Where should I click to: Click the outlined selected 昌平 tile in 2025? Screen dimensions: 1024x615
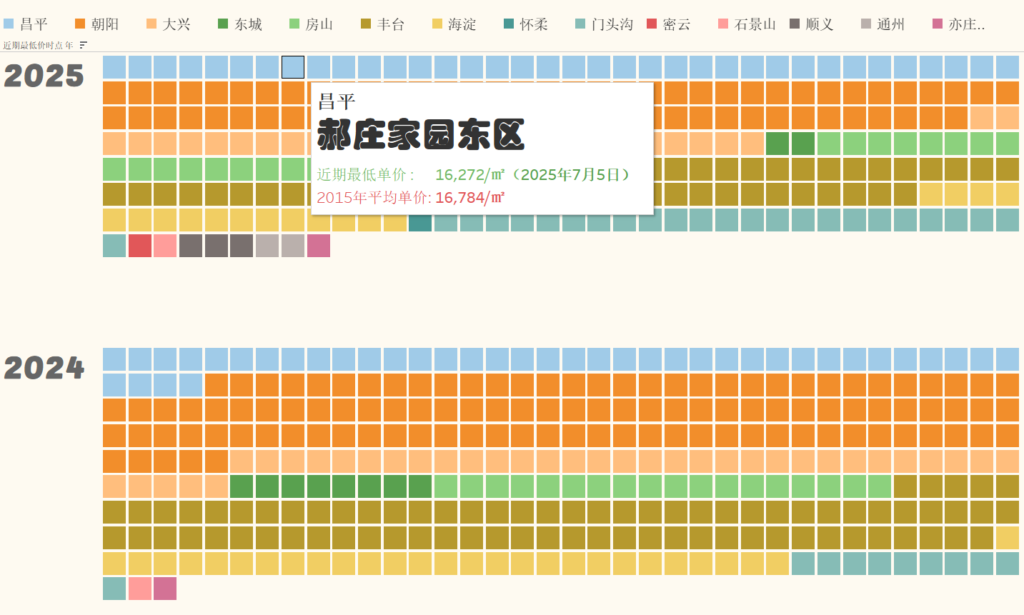tap(293, 67)
